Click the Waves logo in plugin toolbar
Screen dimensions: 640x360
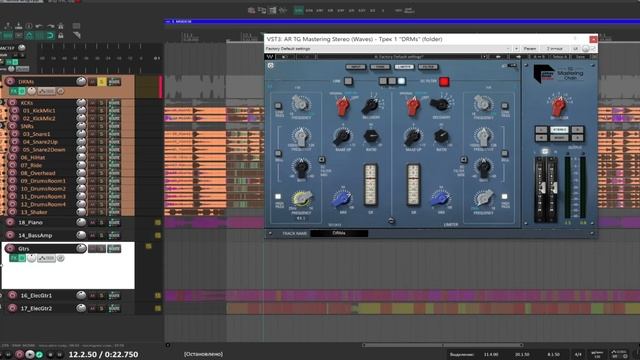click(270, 57)
